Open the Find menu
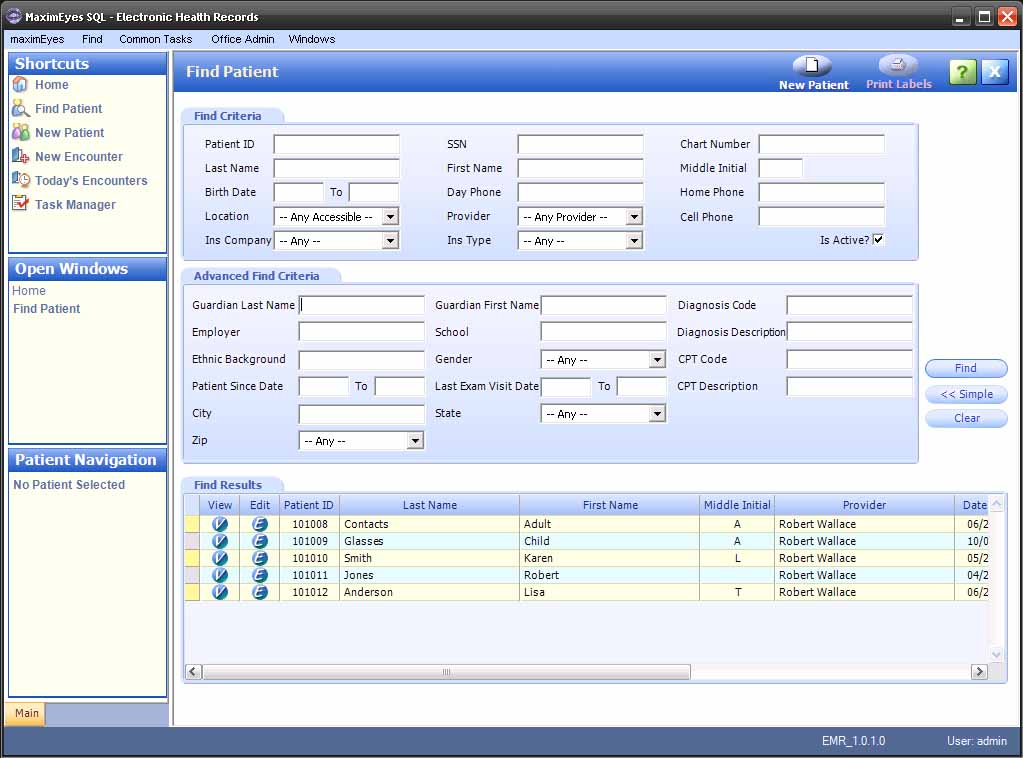 (92, 39)
